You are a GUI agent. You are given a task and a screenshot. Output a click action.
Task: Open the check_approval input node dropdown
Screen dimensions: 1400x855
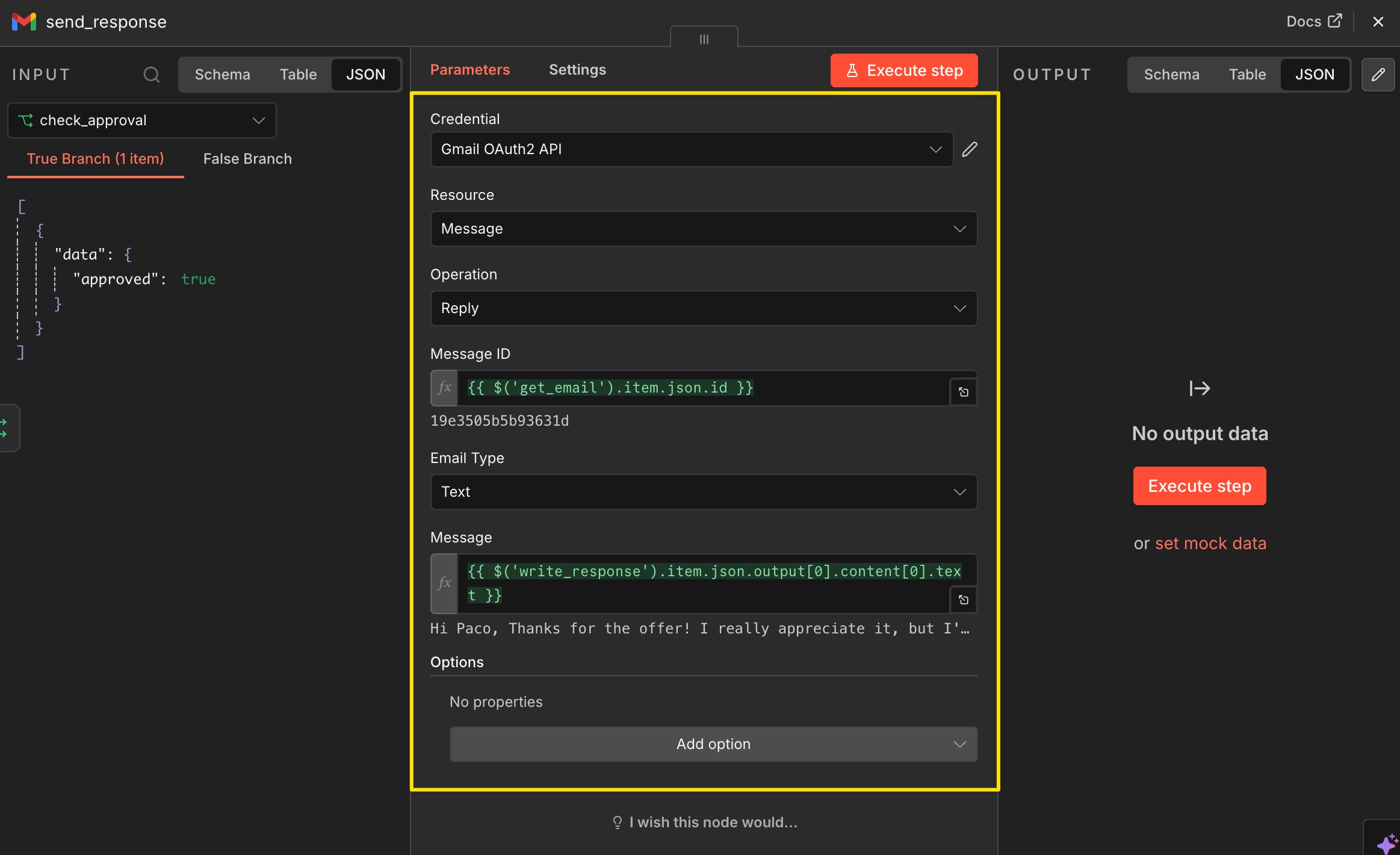click(142, 120)
